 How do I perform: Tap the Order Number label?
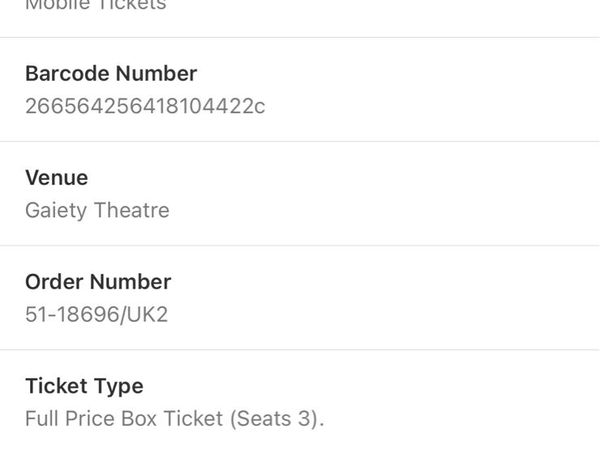point(97,282)
